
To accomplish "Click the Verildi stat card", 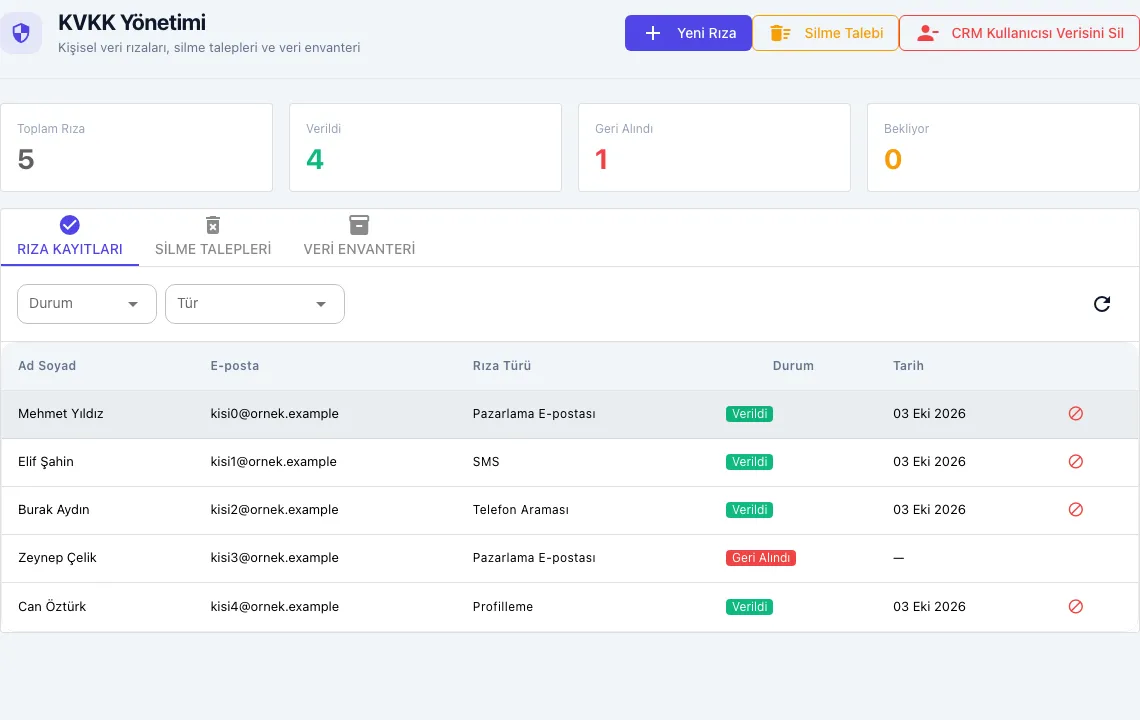I will point(425,148).
